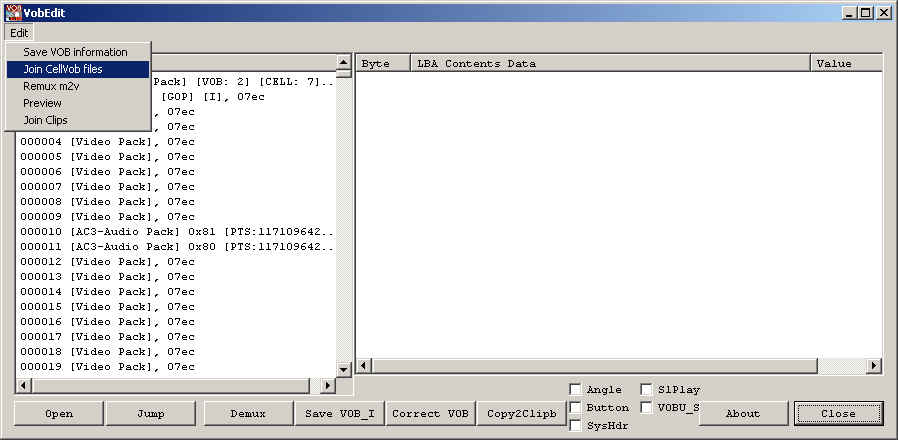
Task: Select row 000004 [Video Pack]
Action: [x=175, y=142]
